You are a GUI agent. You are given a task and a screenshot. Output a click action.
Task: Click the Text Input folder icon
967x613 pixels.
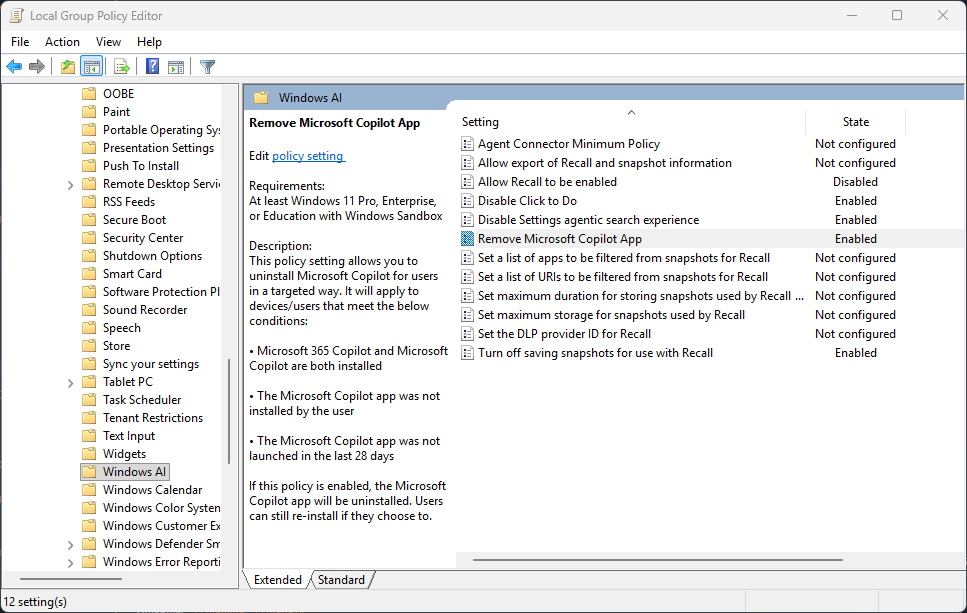click(x=89, y=436)
